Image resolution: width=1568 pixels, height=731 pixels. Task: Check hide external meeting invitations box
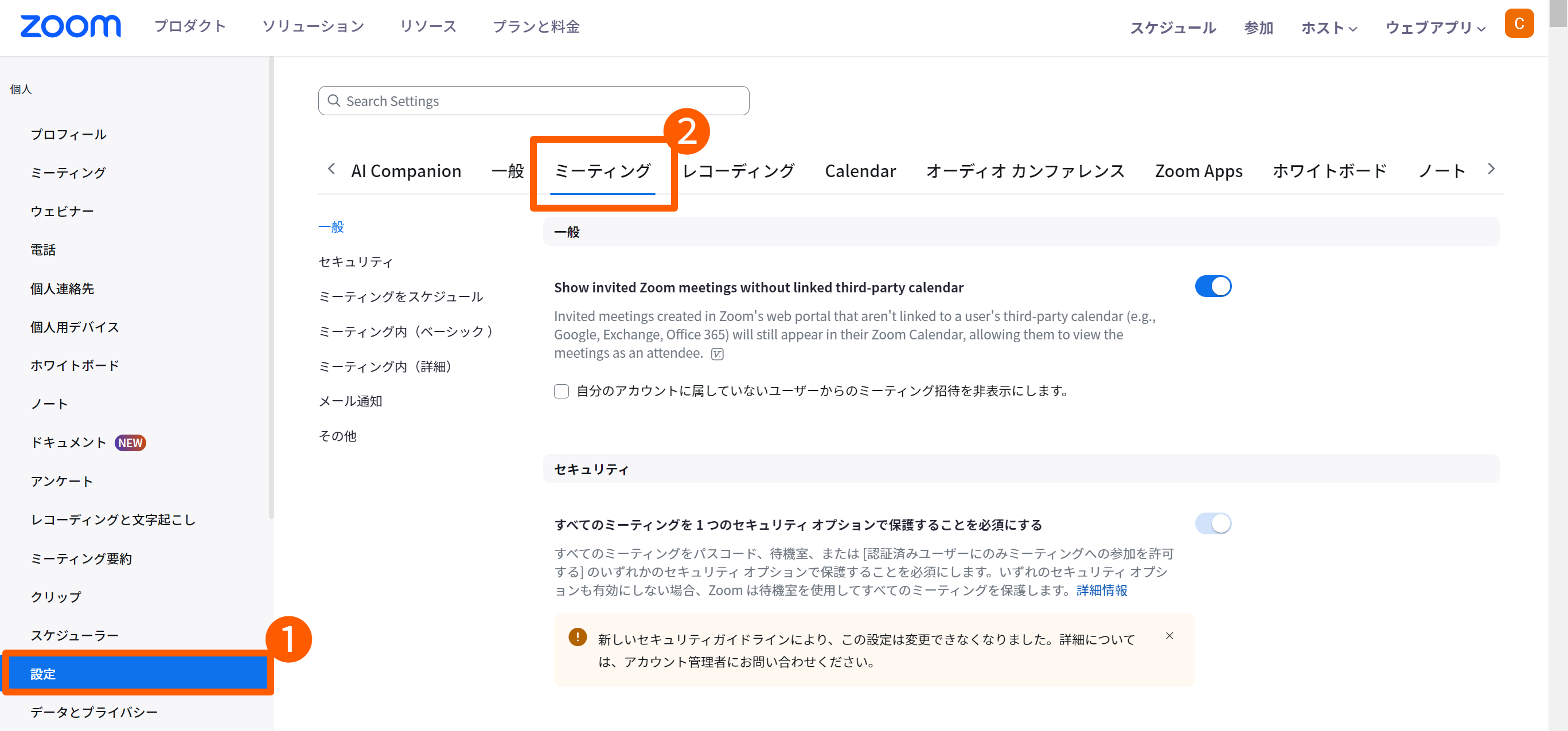pyautogui.click(x=561, y=391)
